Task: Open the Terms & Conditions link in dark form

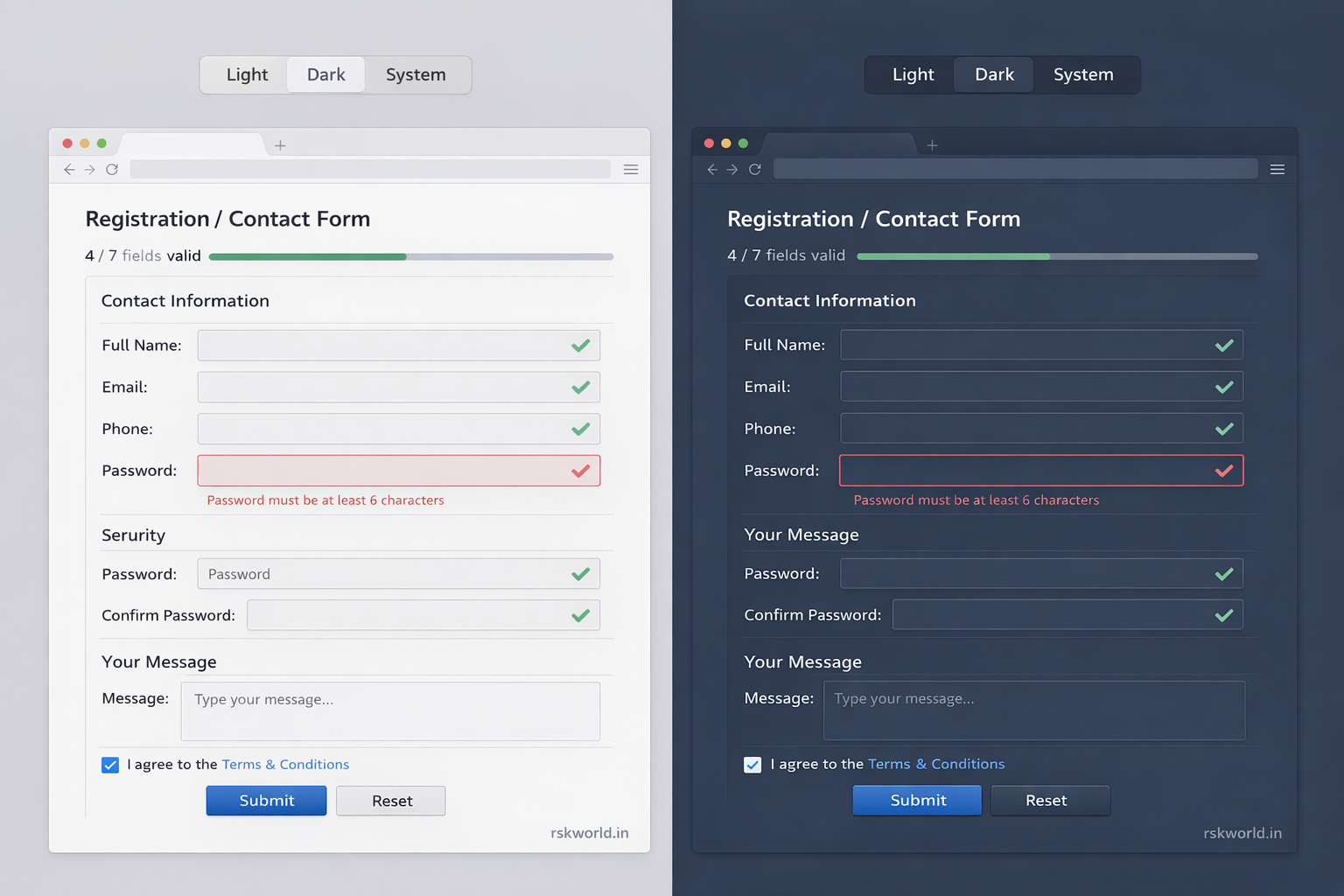Action: [x=936, y=764]
